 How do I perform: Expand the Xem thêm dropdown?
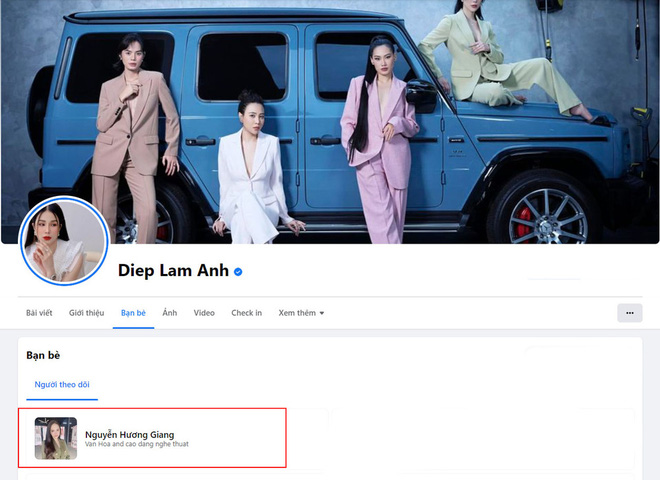click(x=301, y=313)
